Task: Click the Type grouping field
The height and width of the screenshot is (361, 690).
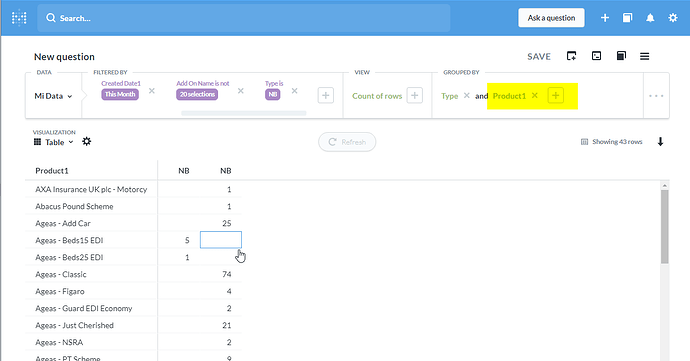Action: point(450,96)
